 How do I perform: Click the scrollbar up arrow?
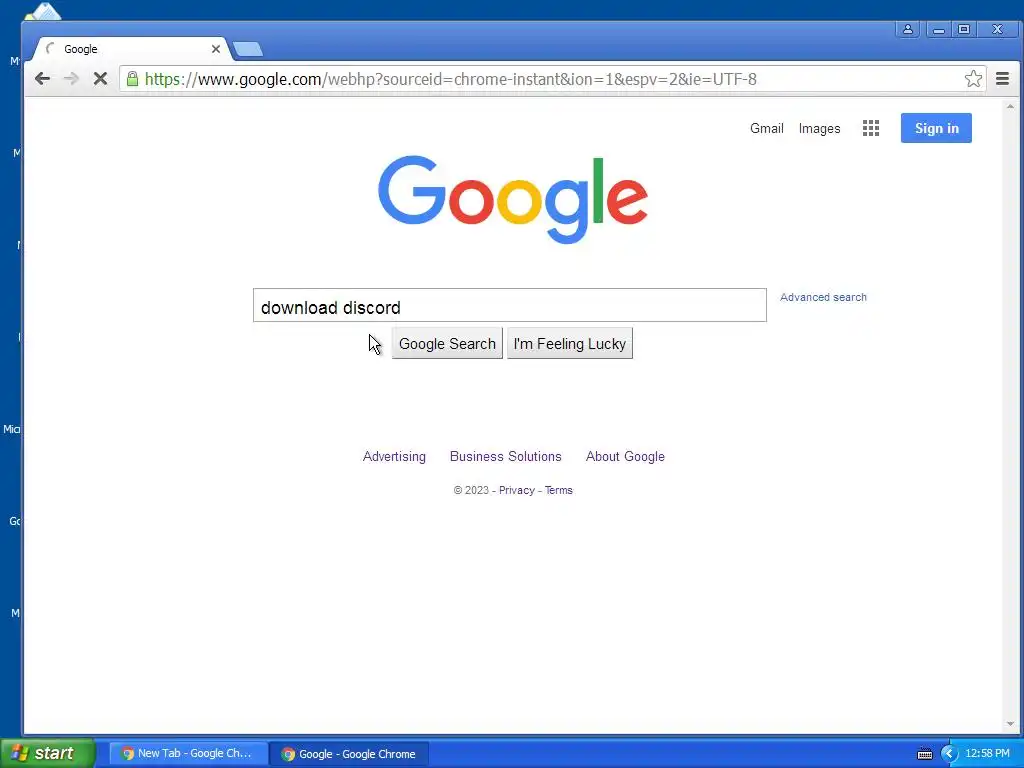(1010, 106)
